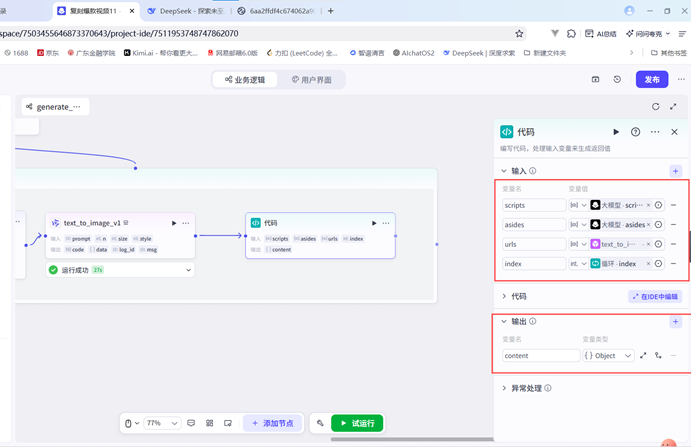Click horizontal scrollbar at canvas bottom
Image resolution: width=691 pixels, height=447 pixels.
[412, 439]
